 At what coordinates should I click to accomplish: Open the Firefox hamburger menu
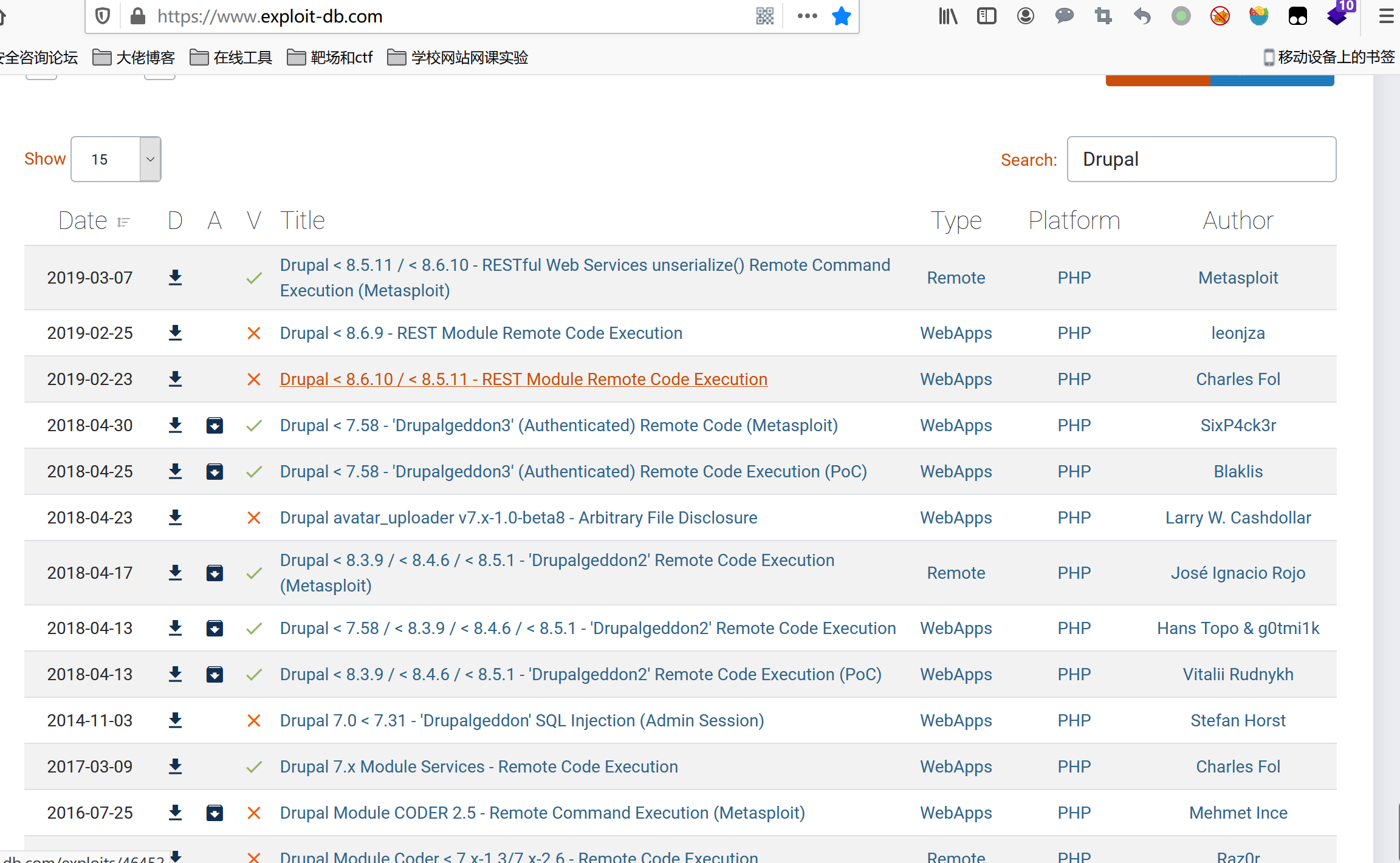[1387, 16]
